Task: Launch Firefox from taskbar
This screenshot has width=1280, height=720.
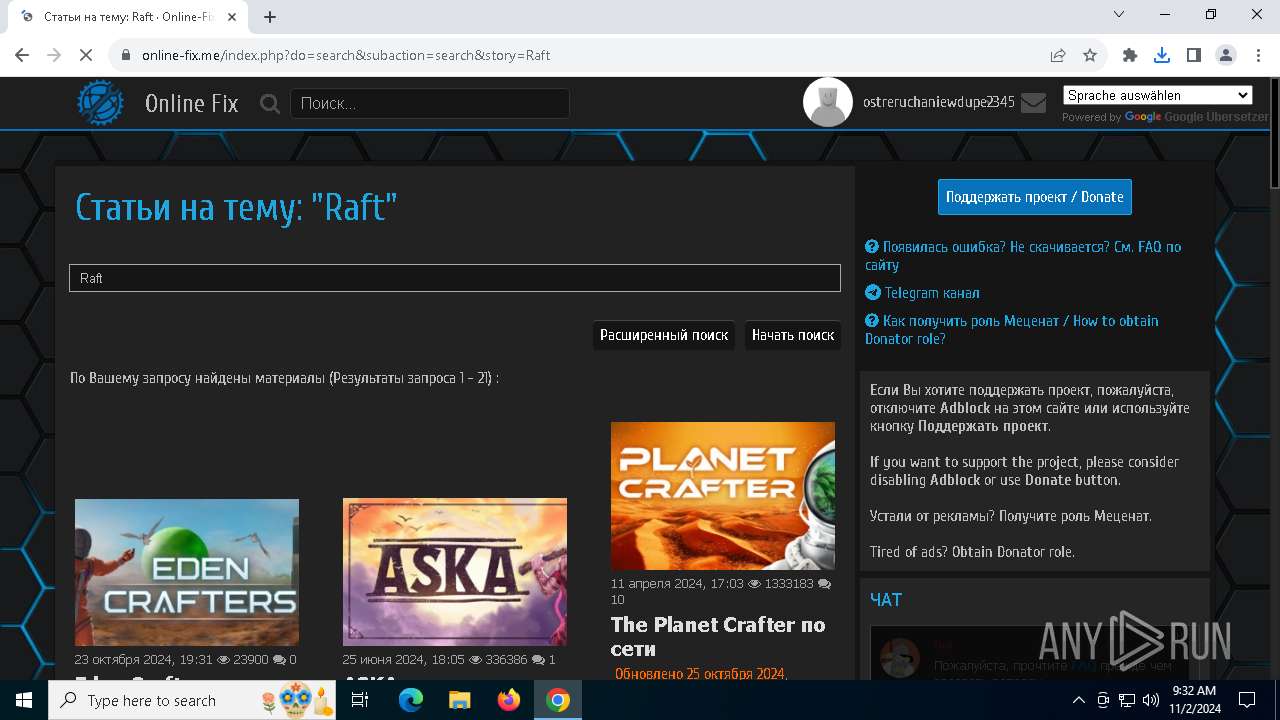Action: pos(509,700)
